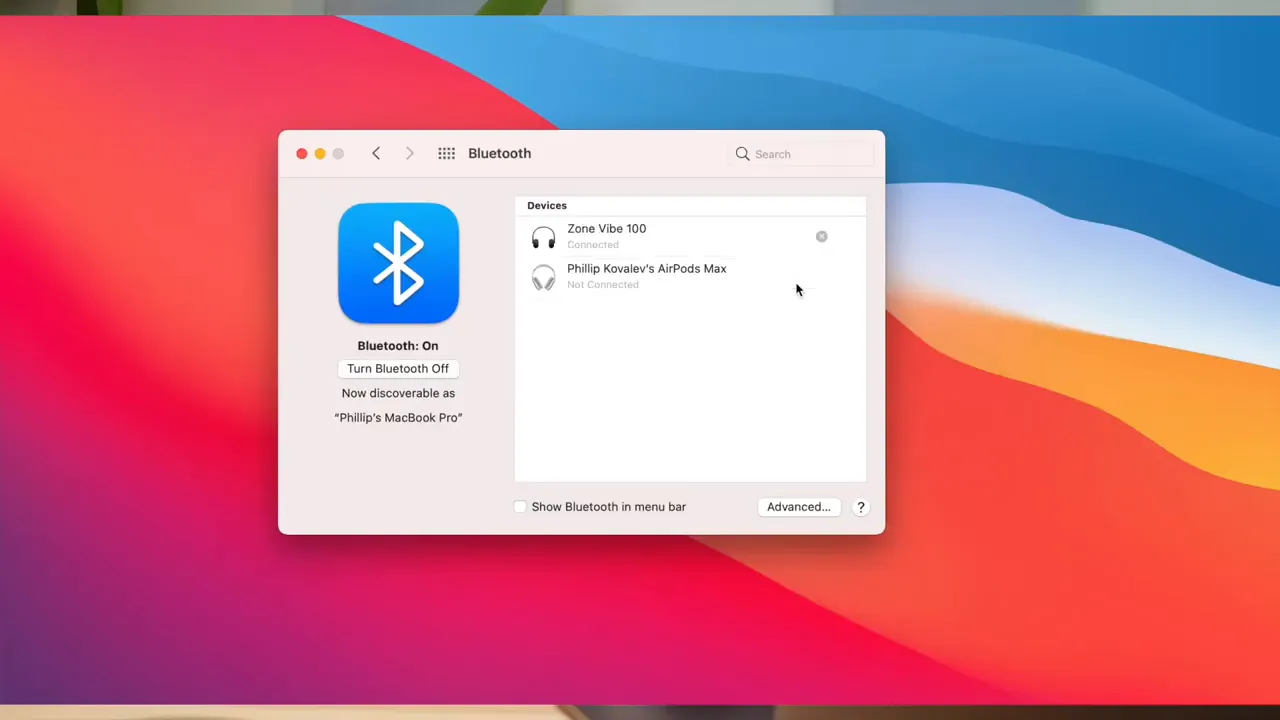The width and height of the screenshot is (1280, 720).
Task: Click the disabled forward navigation arrow
Action: click(409, 153)
